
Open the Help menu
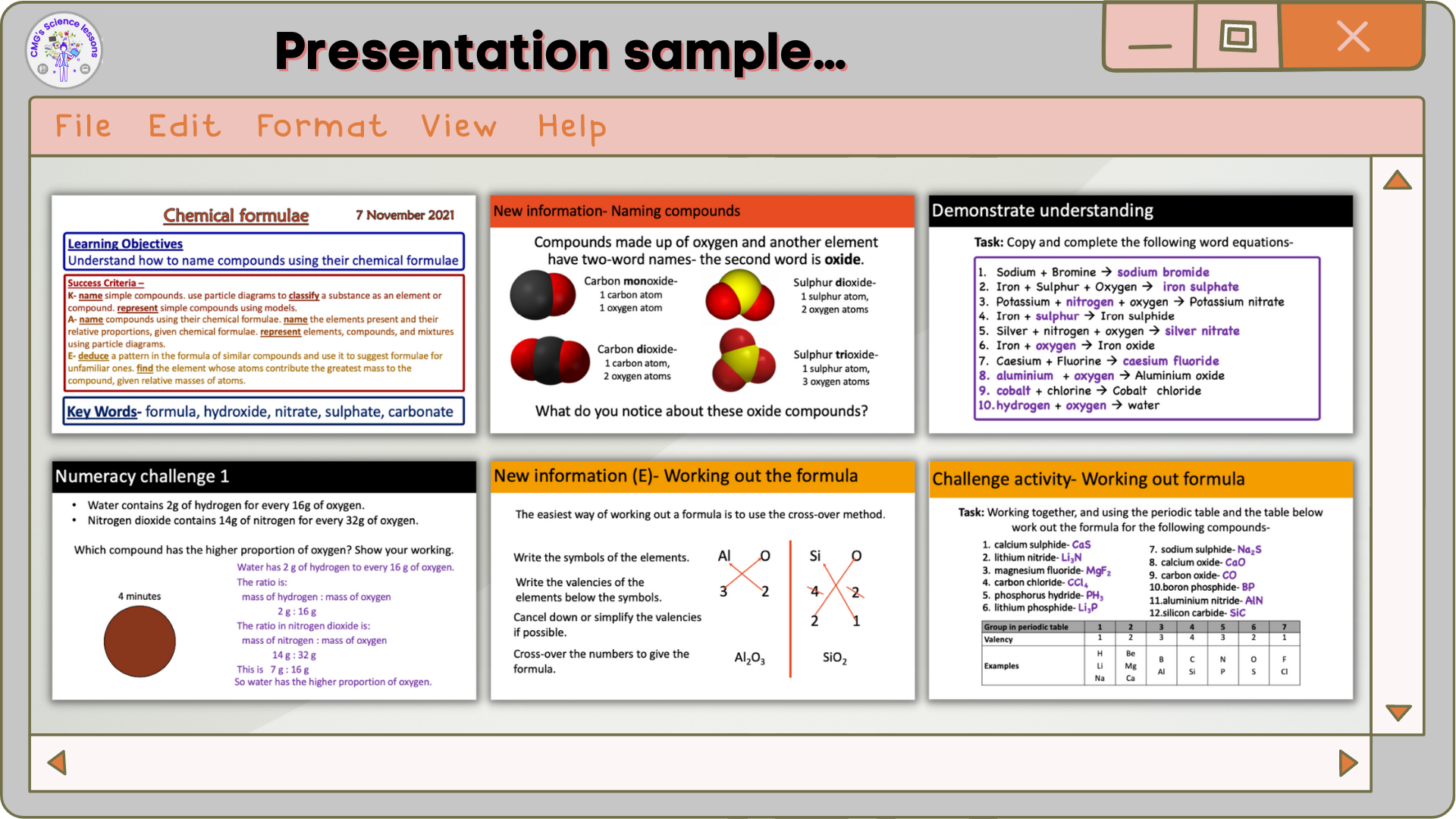click(572, 126)
